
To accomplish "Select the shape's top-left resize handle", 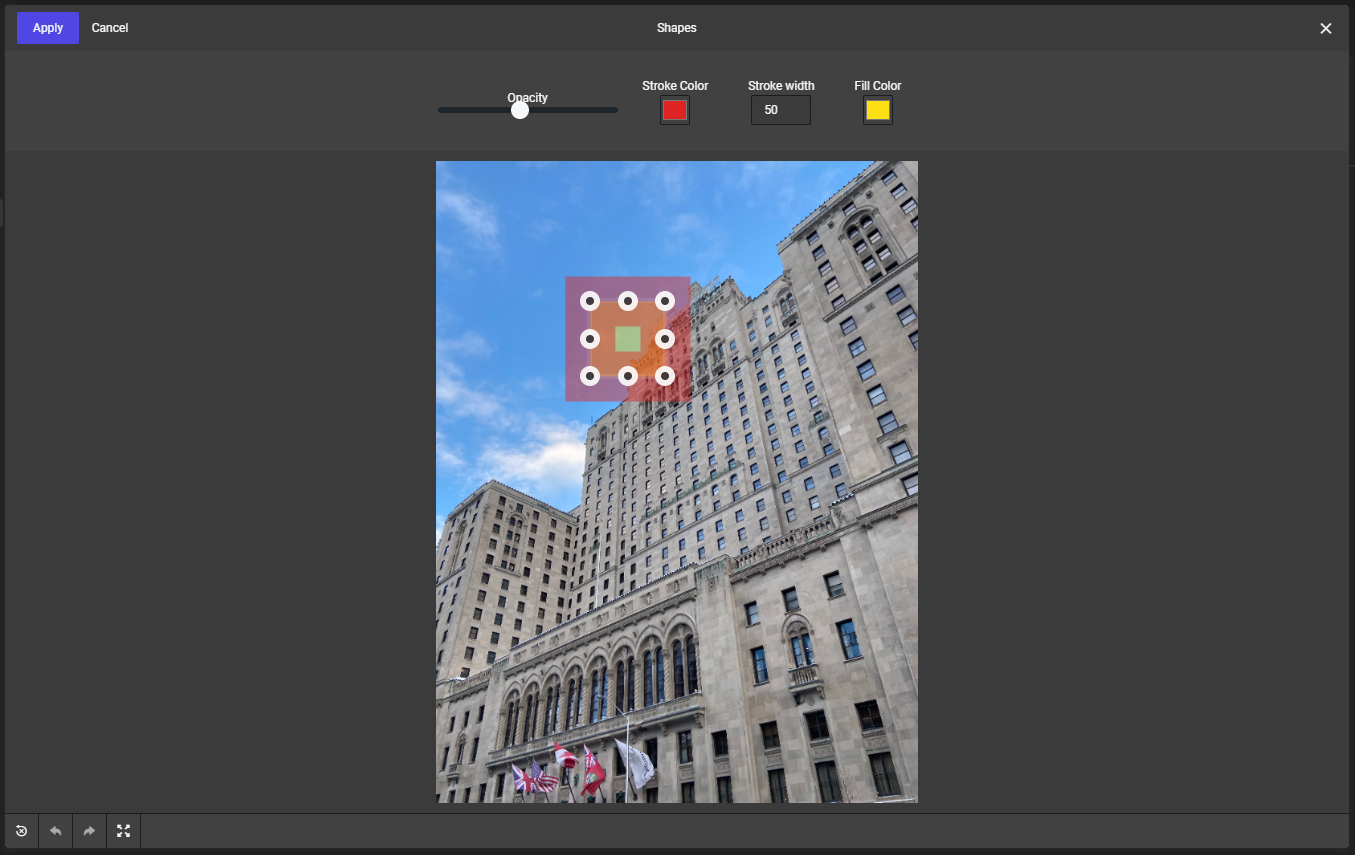I will click(590, 301).
